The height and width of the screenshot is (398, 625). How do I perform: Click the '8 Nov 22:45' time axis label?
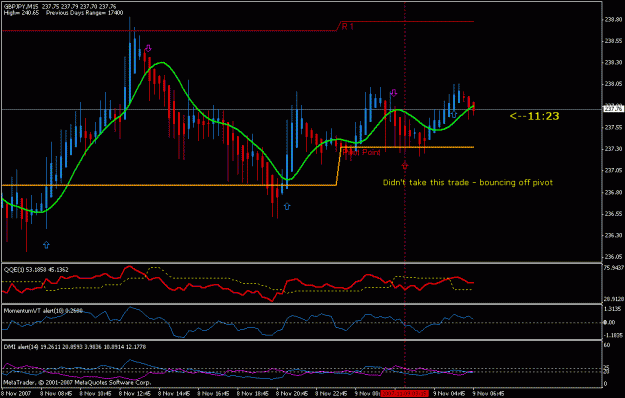pyautogui.click(x=331, y=394)
